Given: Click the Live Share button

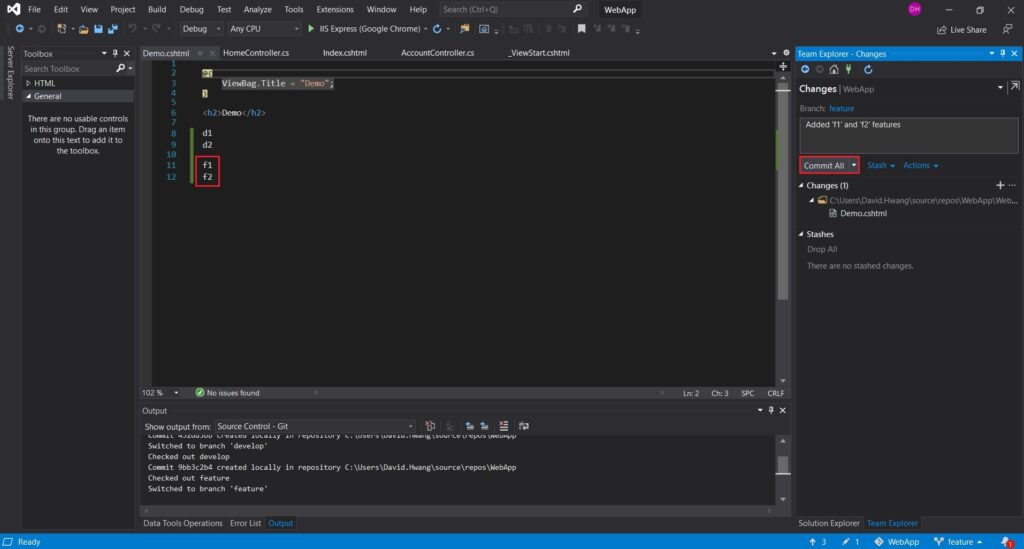Looking at the screenshot, I should pos(960,30).
